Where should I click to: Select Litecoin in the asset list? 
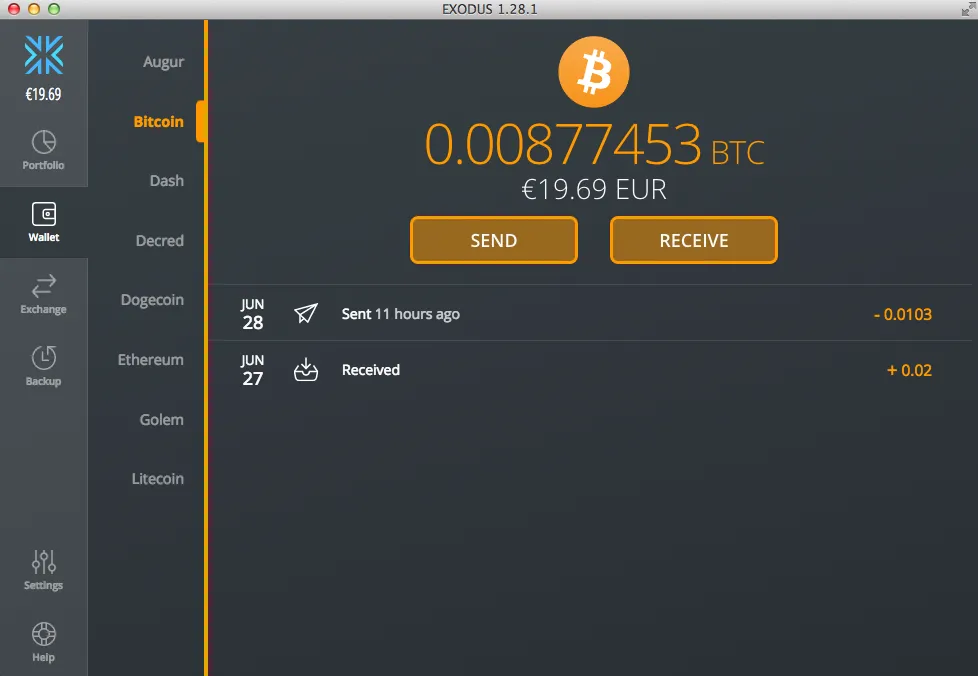pos(158,479)
